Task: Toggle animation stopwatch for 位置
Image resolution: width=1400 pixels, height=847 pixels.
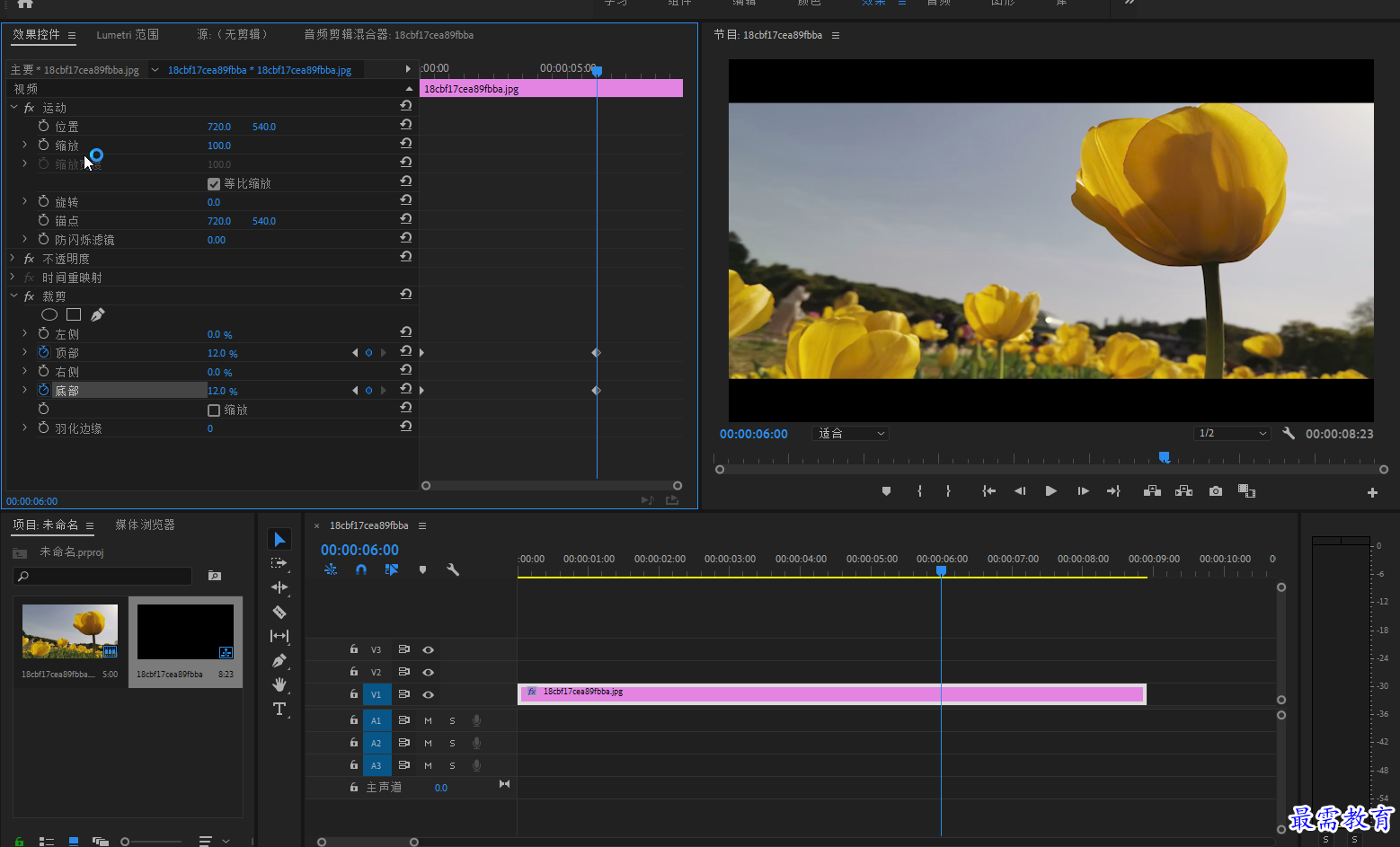Action: (43, 126)
